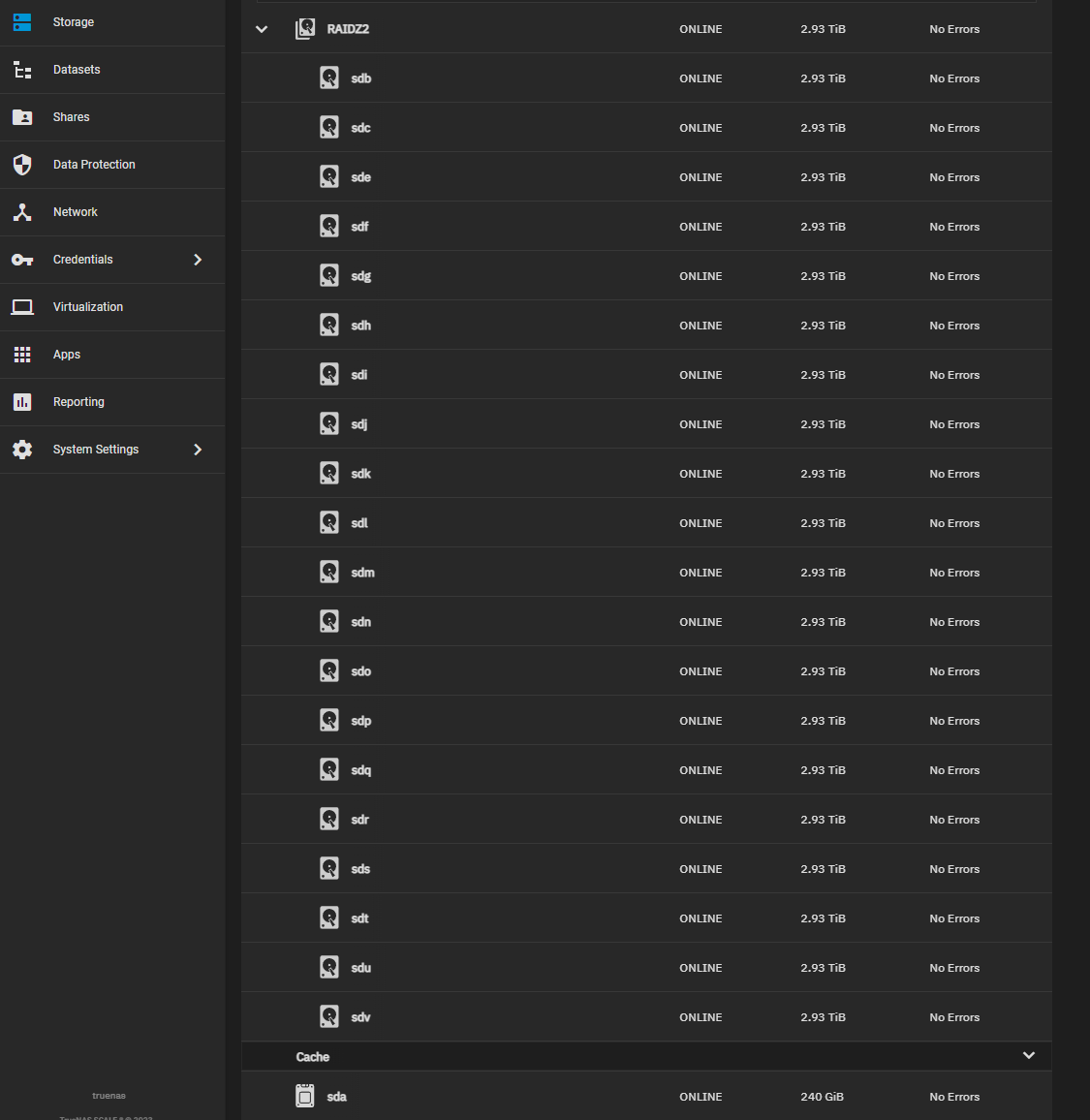Click the Reporting chart icon

click(22, 402)
